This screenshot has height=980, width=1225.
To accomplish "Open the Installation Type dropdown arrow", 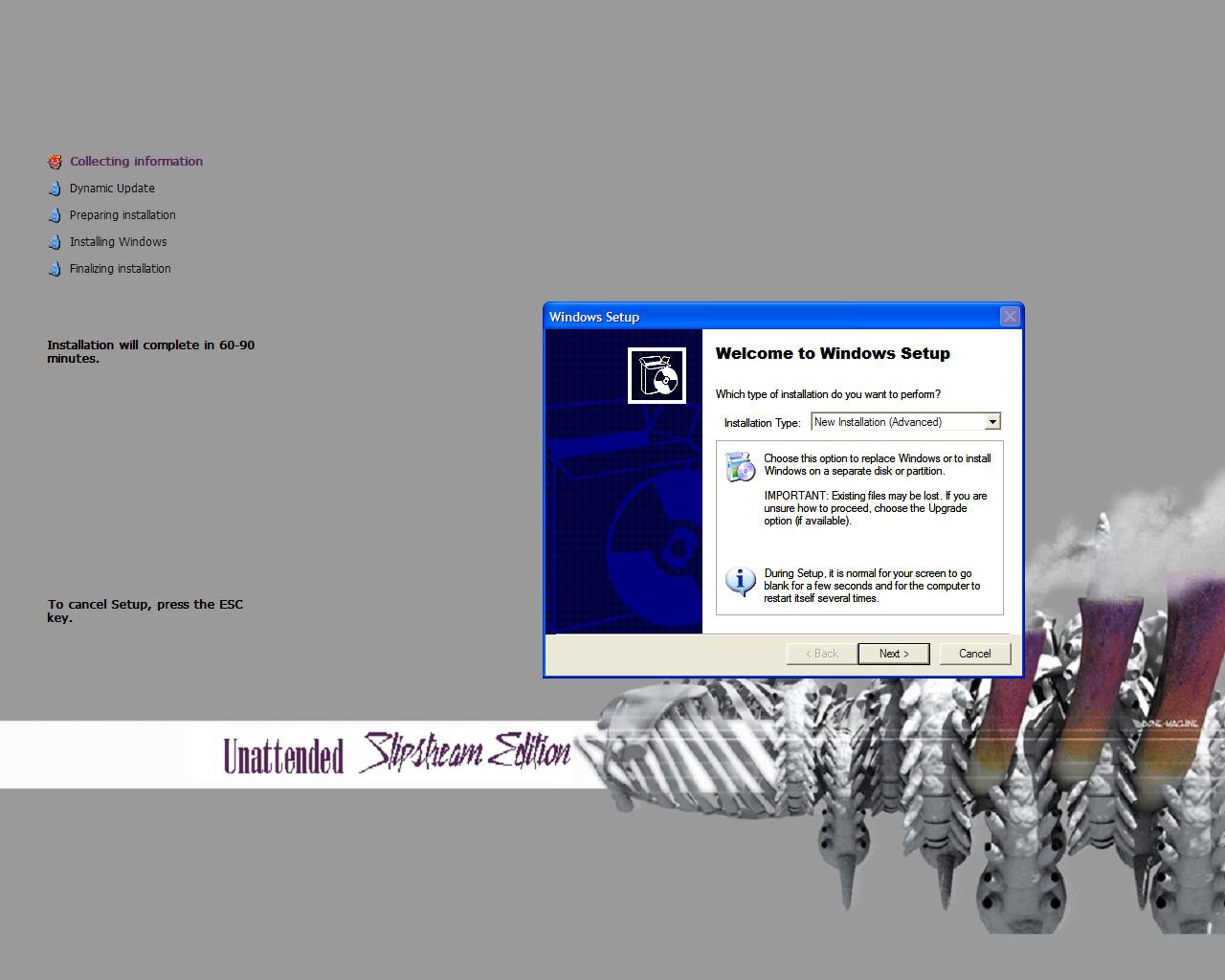I will pyautogui.click(x=992, y=422).
